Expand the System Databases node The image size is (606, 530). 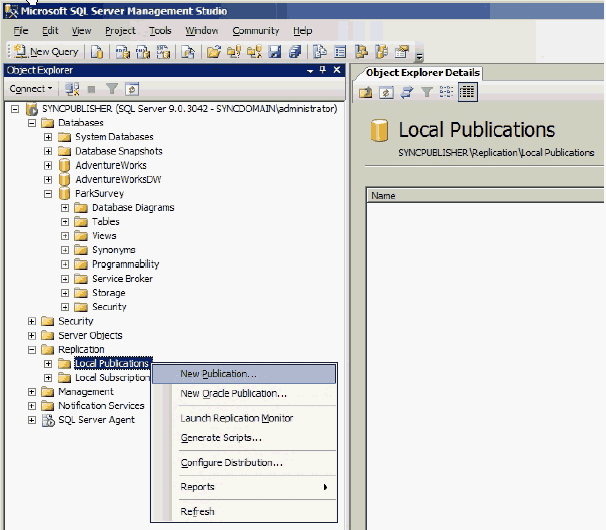(x=48, y=137)
